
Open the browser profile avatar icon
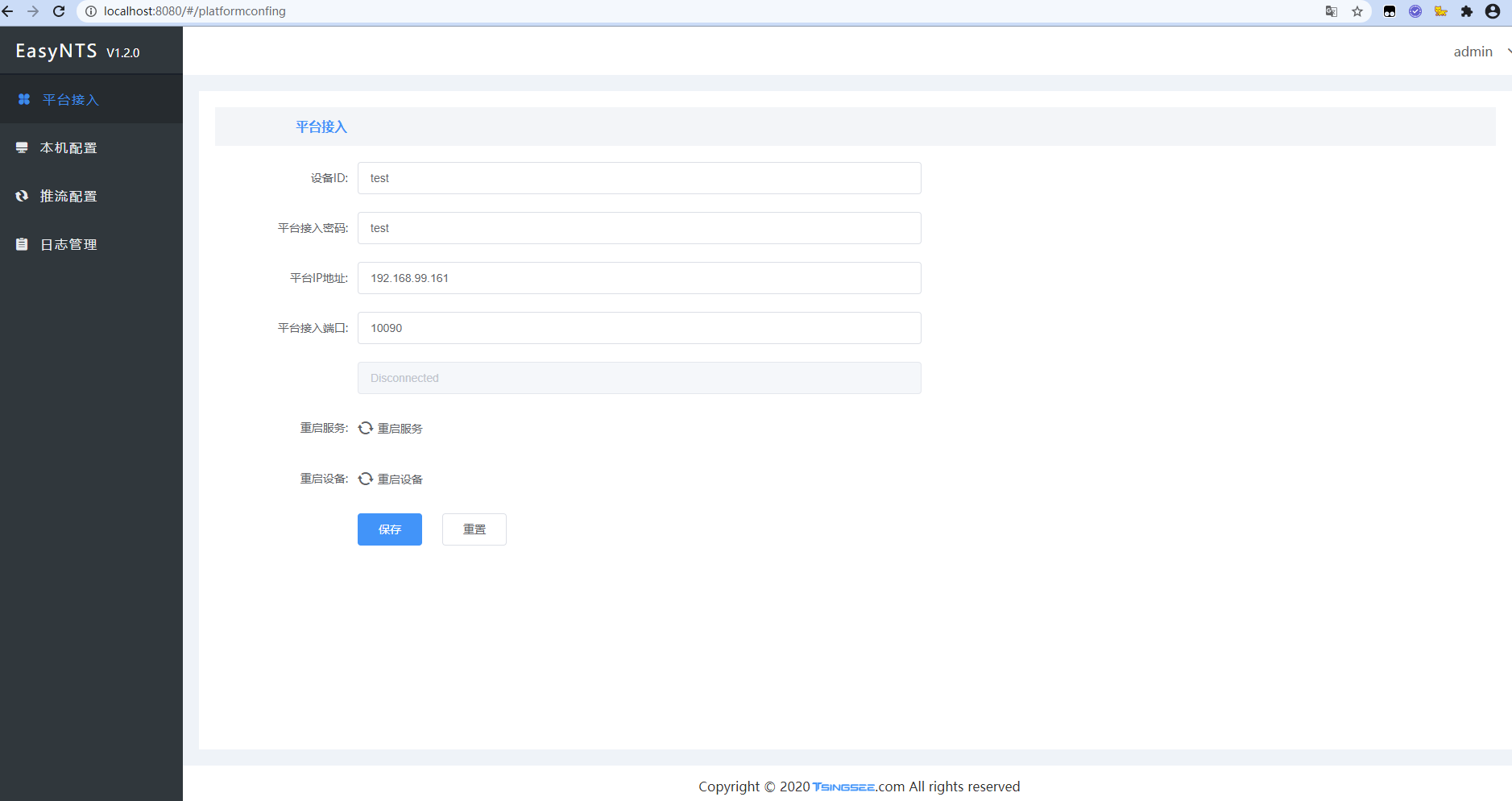point(1493,11)
